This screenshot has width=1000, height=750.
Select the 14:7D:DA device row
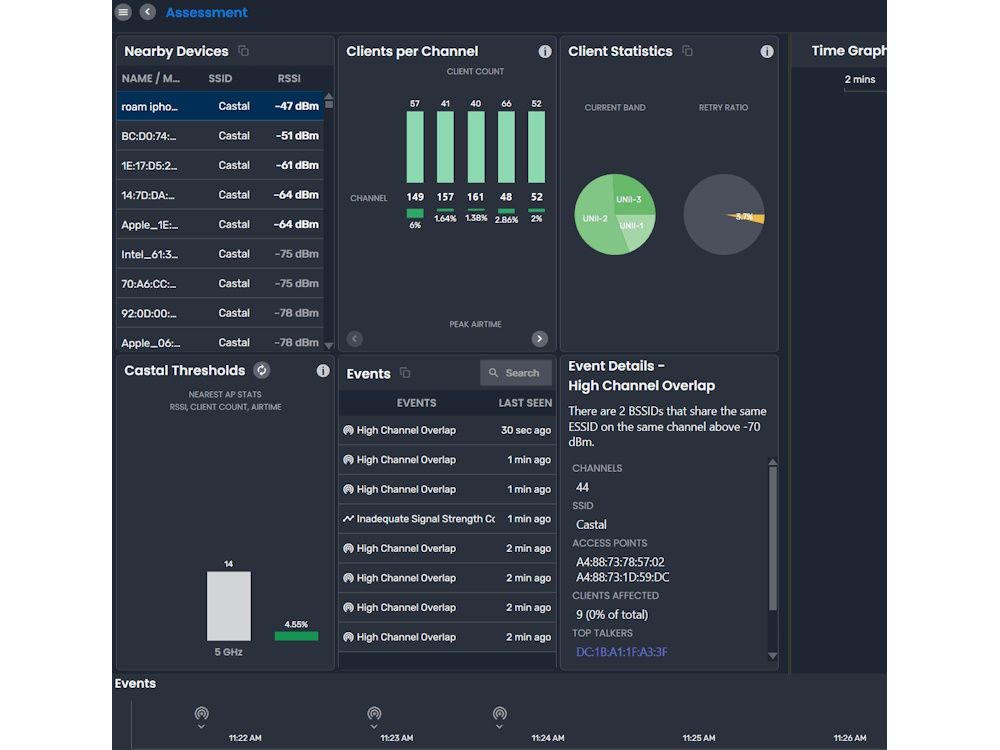click(x=220, y=195)
